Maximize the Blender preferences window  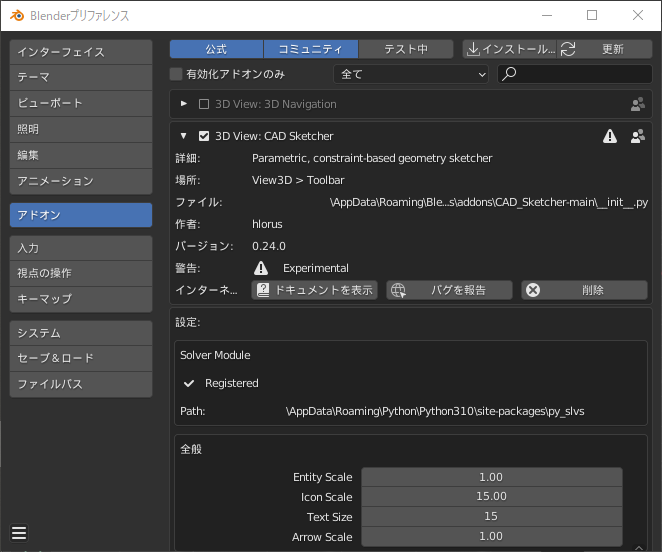point(592,16)
